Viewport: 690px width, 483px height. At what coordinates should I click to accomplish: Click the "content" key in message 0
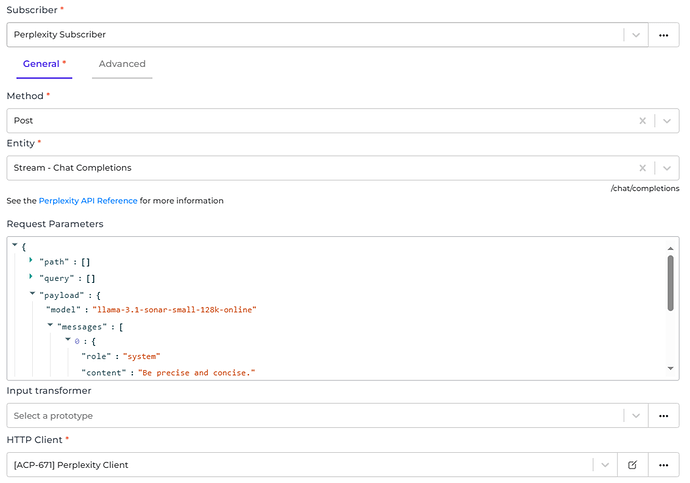[103, 373]
